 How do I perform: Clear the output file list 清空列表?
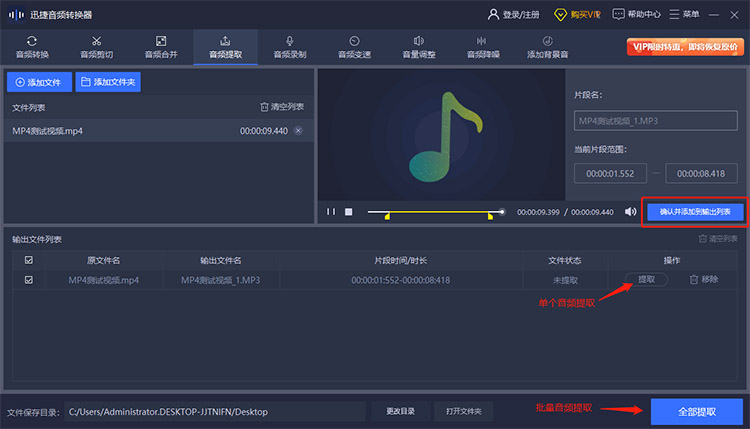pos(717,239)
